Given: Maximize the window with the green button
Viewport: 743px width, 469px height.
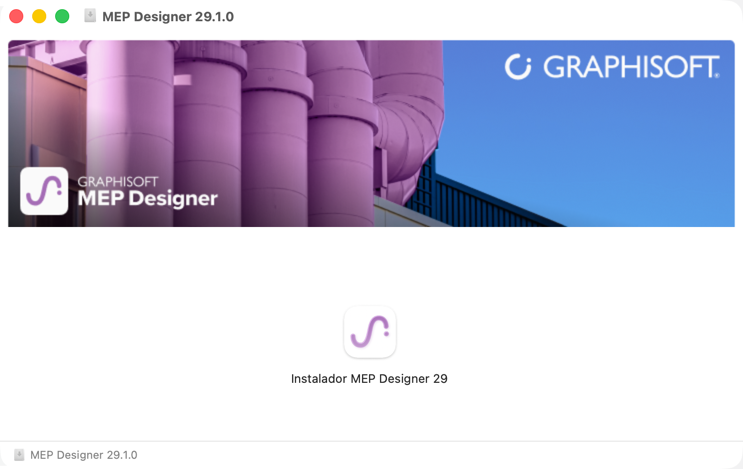Looking at the screenshot, I should (x=62, y=16).
